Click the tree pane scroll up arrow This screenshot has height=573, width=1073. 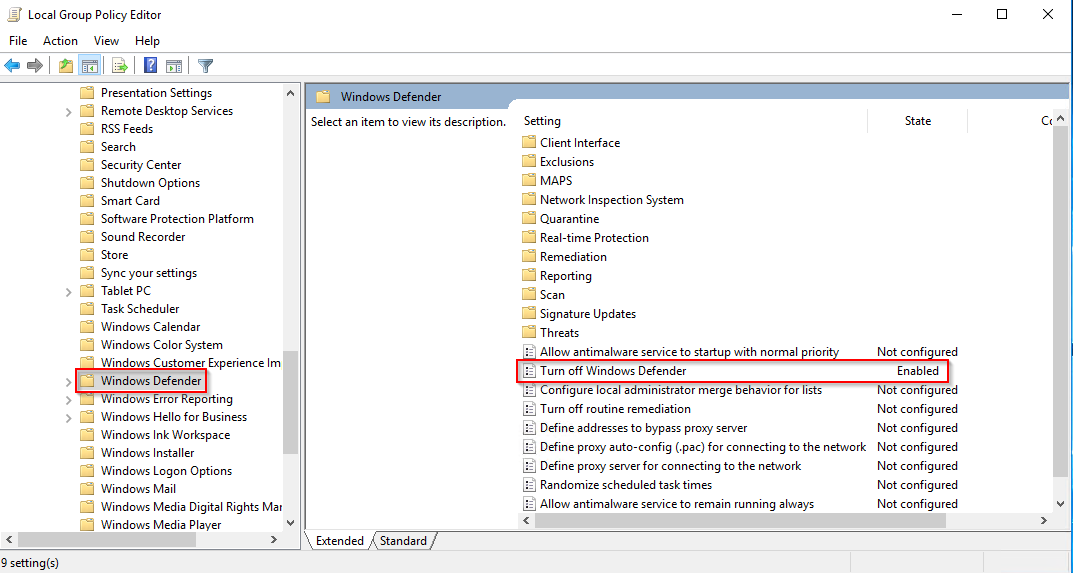290,93
